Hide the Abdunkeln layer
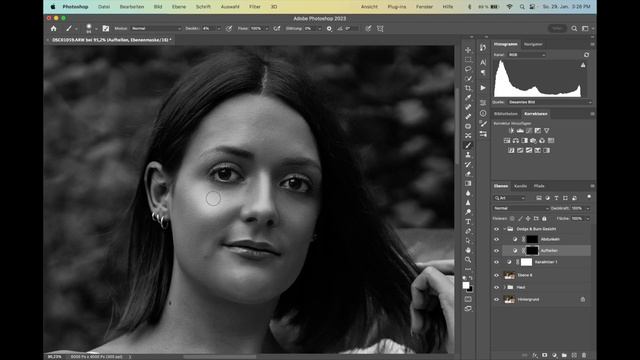This screenshot has height=360, width=640. click(x=497, y=240)
